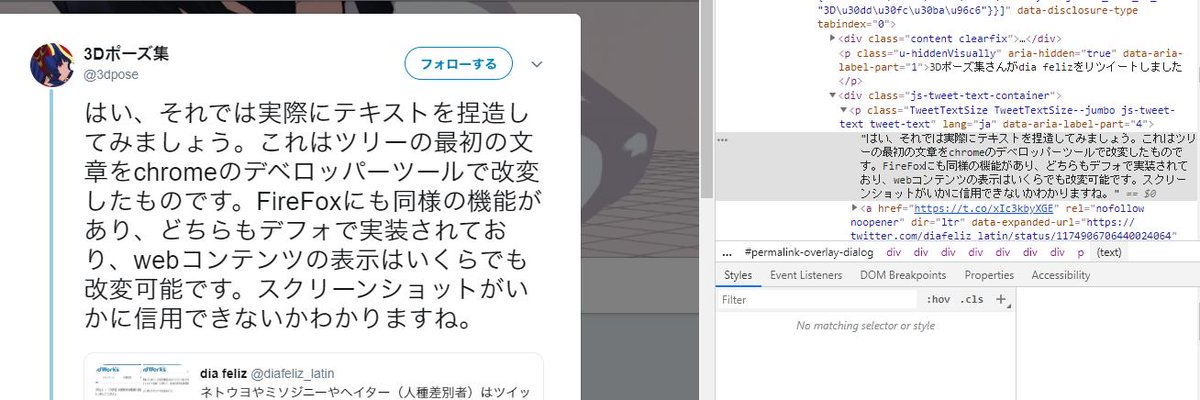Focus the Styles Filter input field

[x=818, y=299]
